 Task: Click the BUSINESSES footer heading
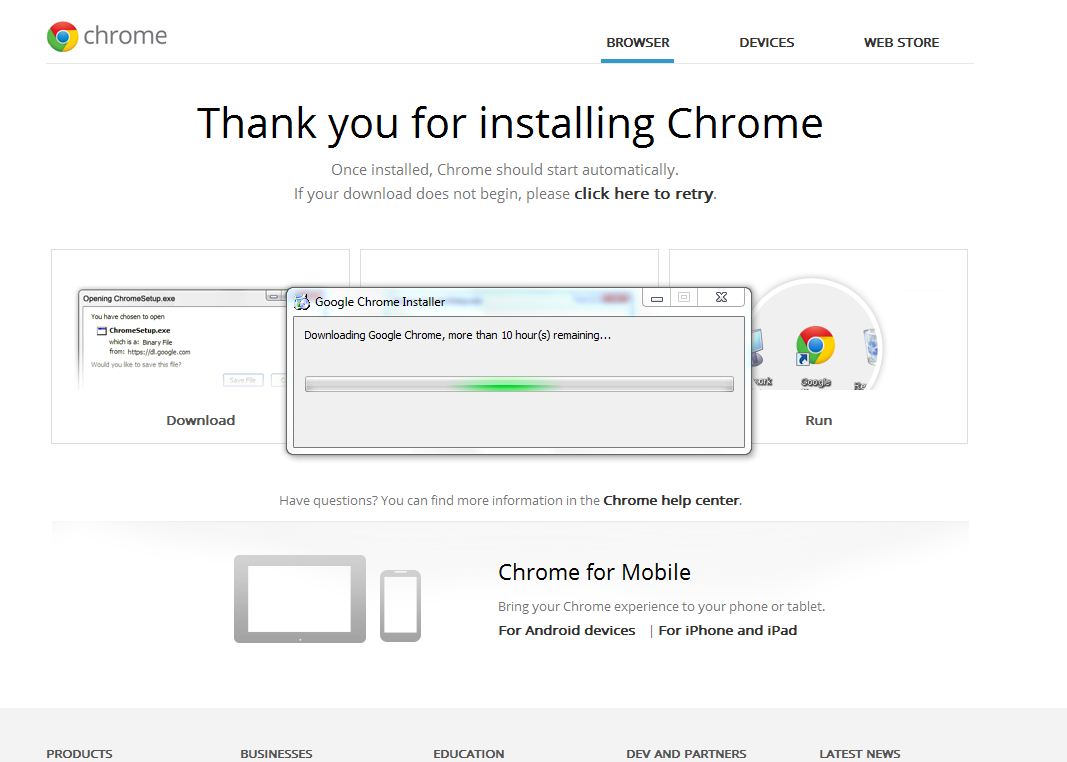pos(276,754)
